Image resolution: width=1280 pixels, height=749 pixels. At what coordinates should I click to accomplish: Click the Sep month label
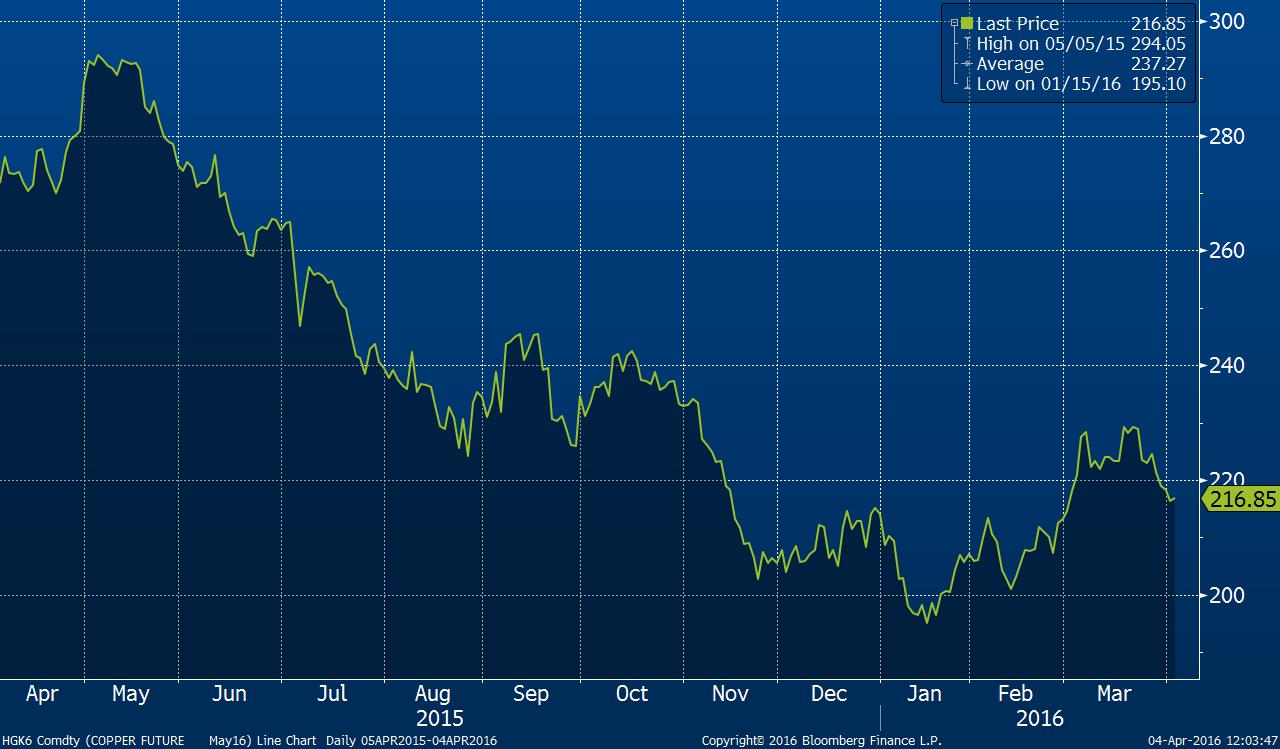coord(530,694)
